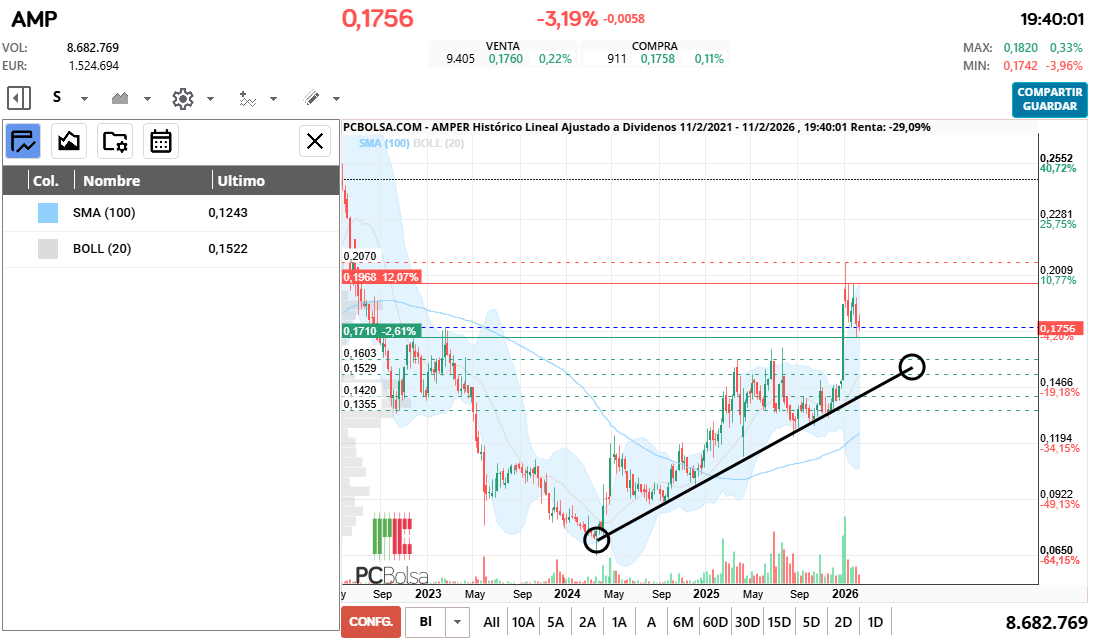The width and height of the screenshot is (1103, 643).
Task: Close the indicators panel with the X
Action: [315, 140]
